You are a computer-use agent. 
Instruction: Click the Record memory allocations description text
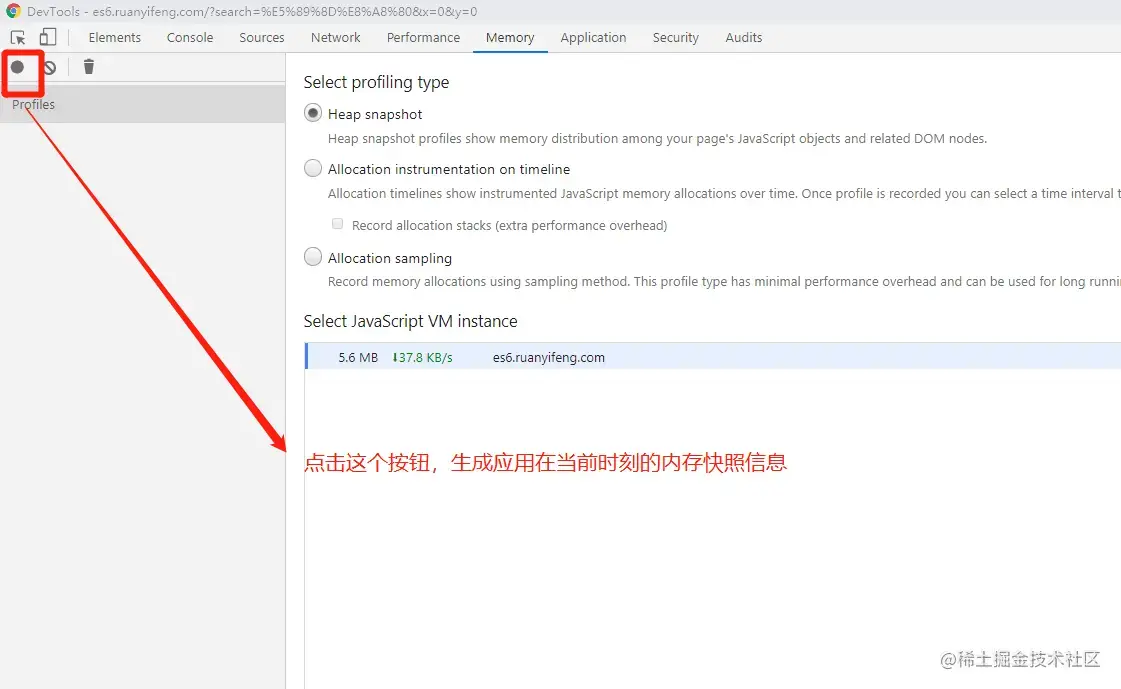[724, 282]
